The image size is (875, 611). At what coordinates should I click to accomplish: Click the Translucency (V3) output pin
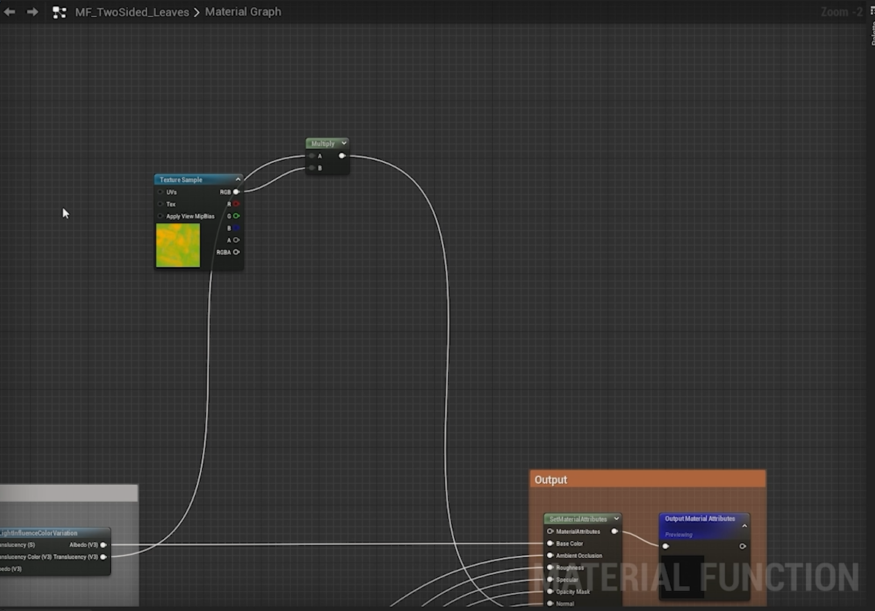(x=103, y=557)
